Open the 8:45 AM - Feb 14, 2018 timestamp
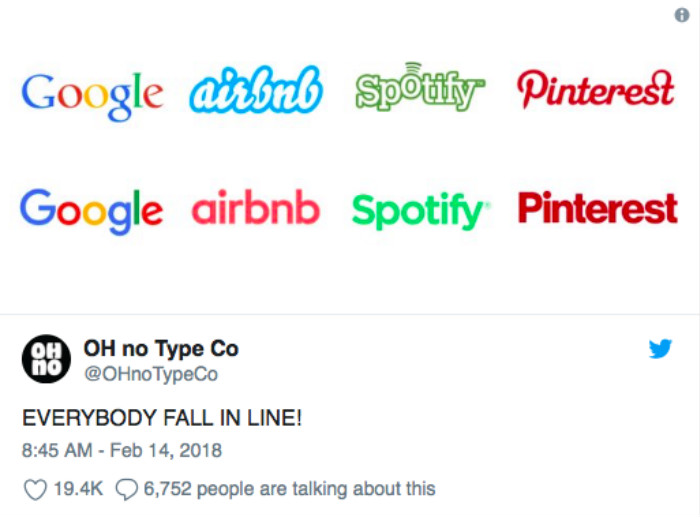This screenshot has height=517, width=700. tap(122, 450)
